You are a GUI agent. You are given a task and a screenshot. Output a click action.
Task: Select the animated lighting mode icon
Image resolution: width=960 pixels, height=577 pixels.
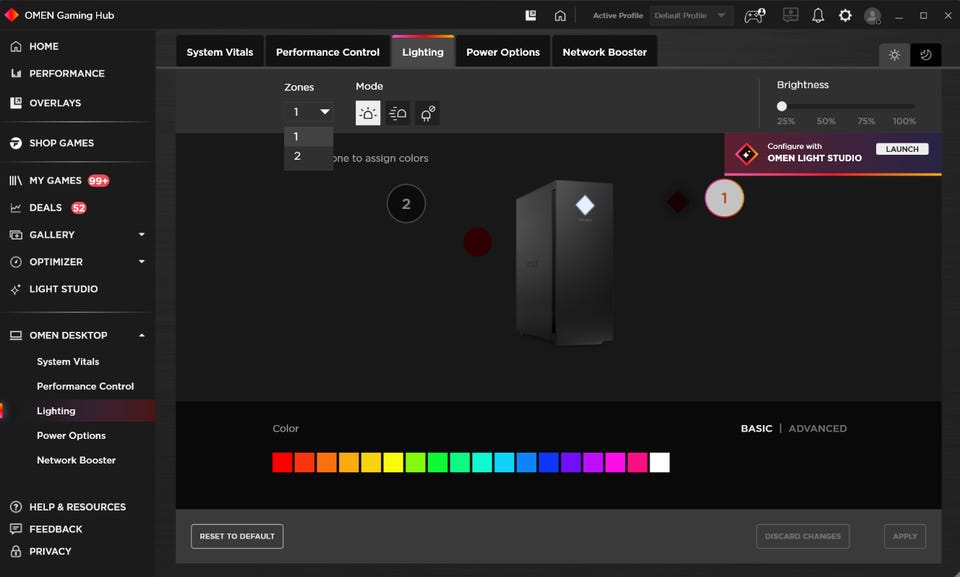coord(398,113)
